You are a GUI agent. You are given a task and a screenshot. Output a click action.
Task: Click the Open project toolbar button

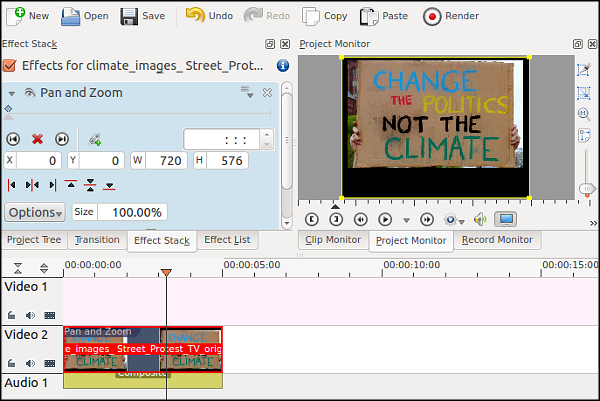tap(85, 16)
